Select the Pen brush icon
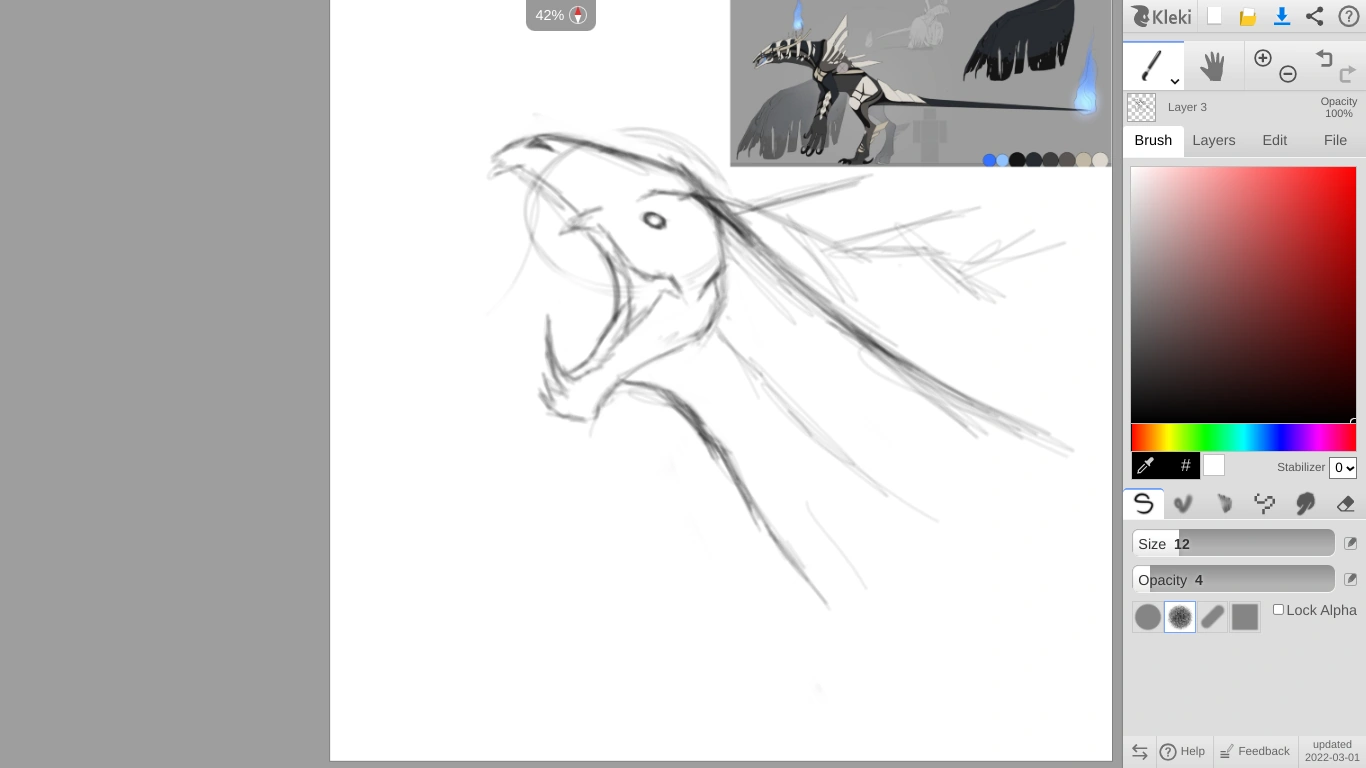Viewport: 1366px width, 768px height. point(1143,503)
